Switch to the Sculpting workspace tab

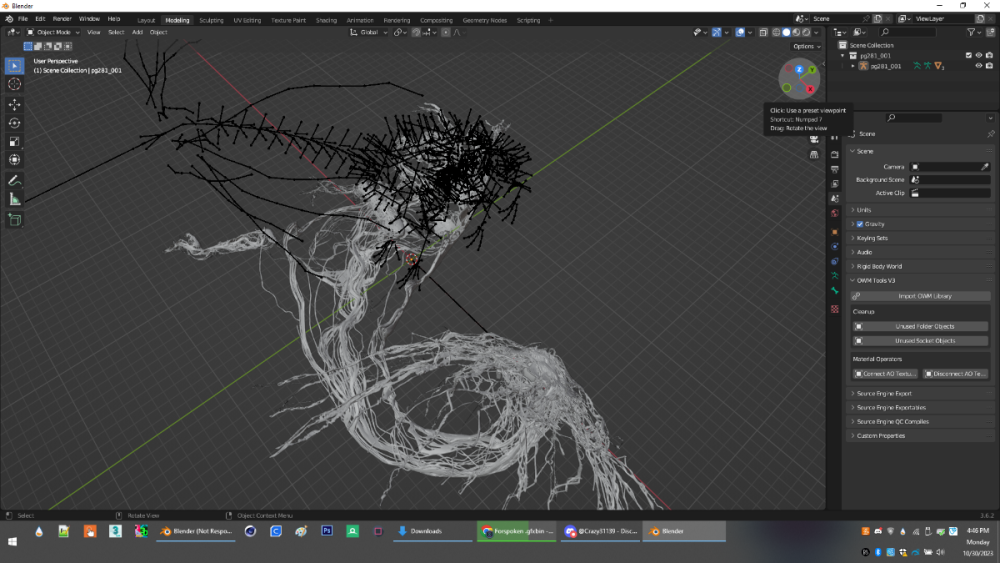point(211,20)
